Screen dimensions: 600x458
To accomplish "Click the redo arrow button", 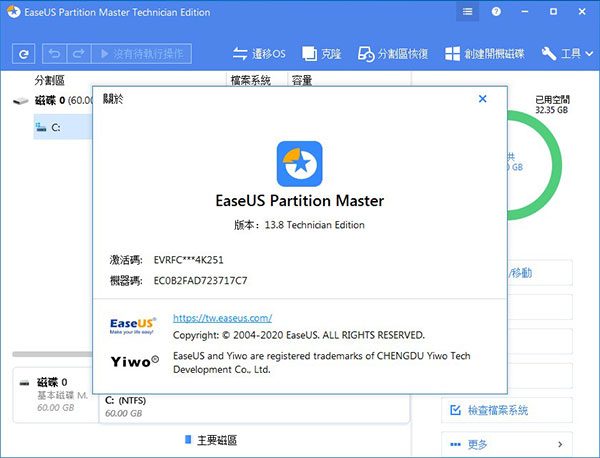I will pyautogui.click(x=79, y=54).
